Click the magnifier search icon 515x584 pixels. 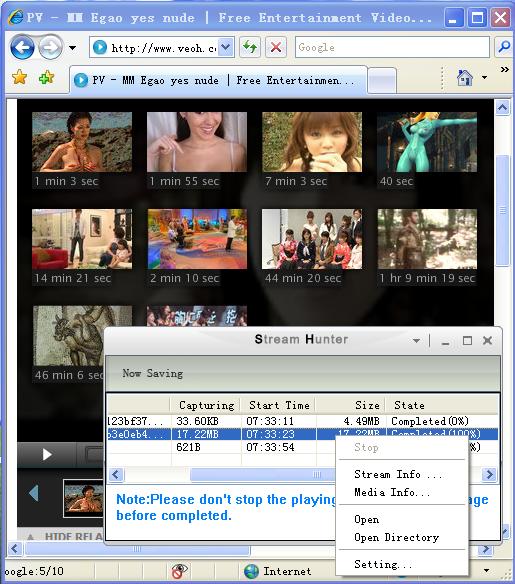click(504, 47)
